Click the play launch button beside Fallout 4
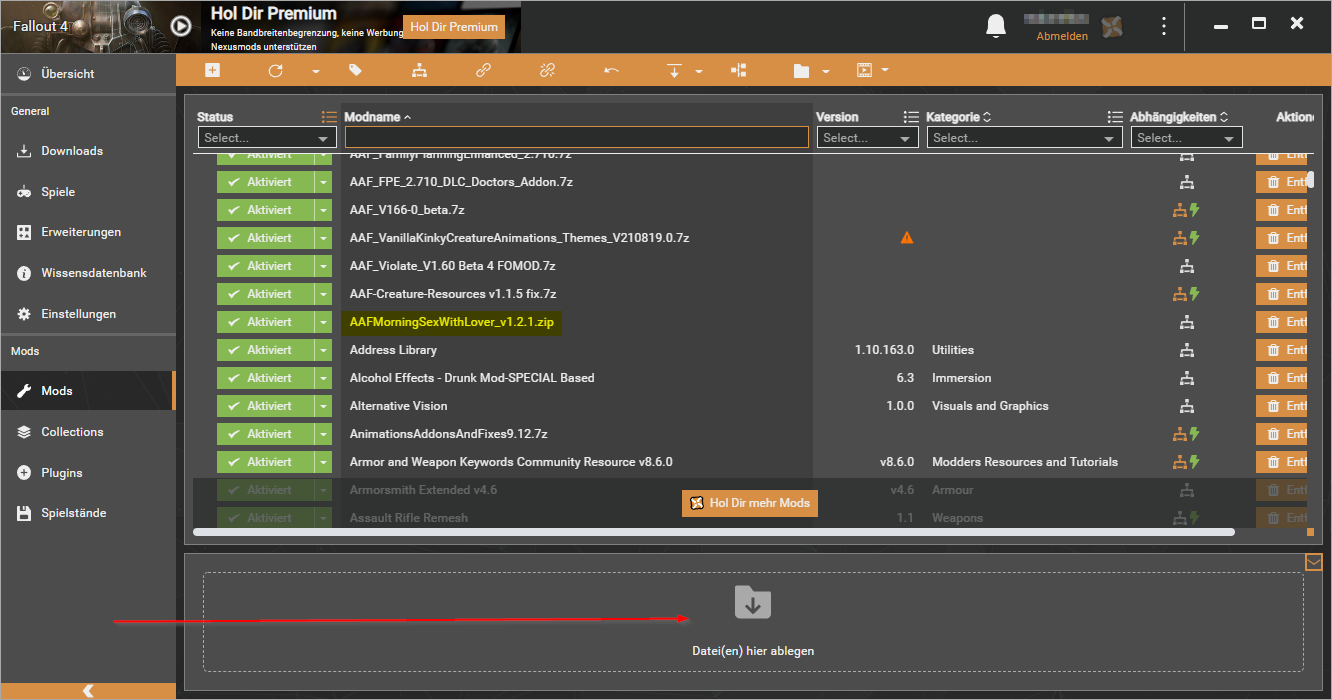The width and height of the screenshot is (1332, 700). 180,26
